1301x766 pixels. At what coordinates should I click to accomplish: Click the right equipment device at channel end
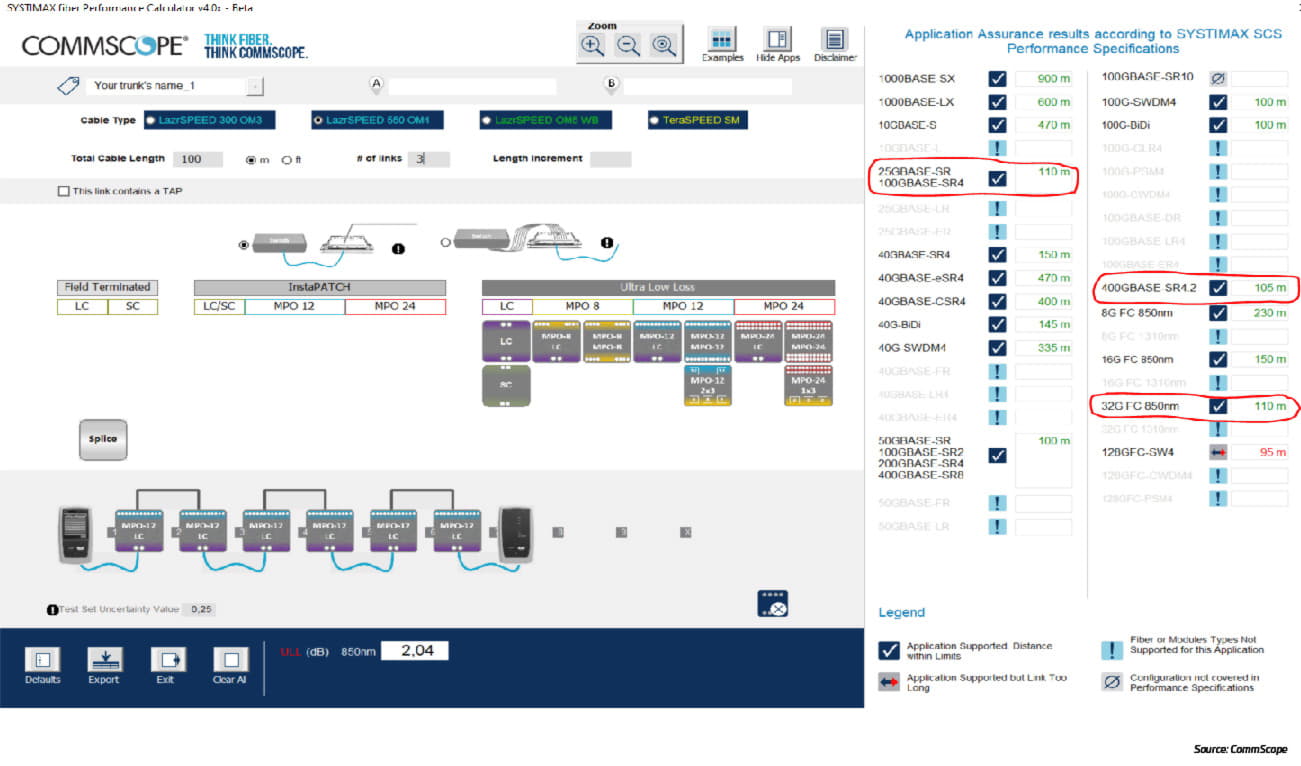point(517,535)
